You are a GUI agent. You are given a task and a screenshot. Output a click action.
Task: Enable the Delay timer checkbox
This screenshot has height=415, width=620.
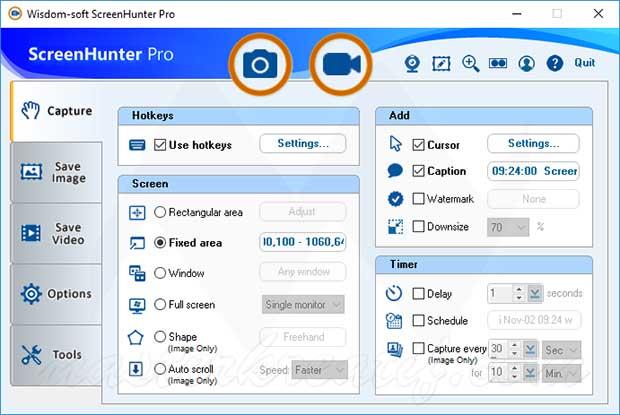click(x=418, y=294)
